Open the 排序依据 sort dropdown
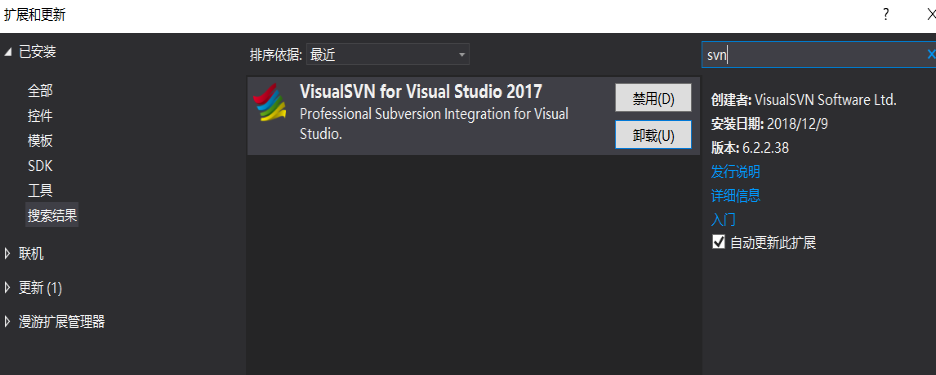 [387, 54]
